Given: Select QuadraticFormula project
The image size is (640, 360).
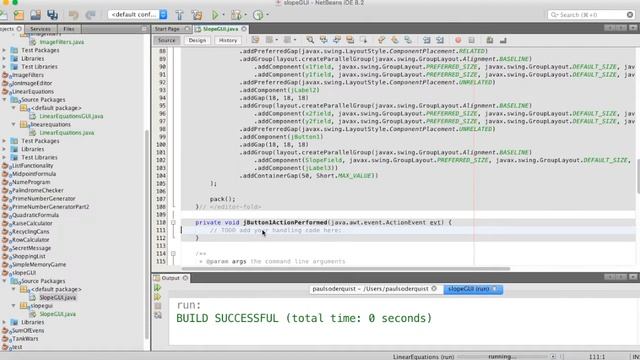Looking at the screenshot, I should click(35, 215).
